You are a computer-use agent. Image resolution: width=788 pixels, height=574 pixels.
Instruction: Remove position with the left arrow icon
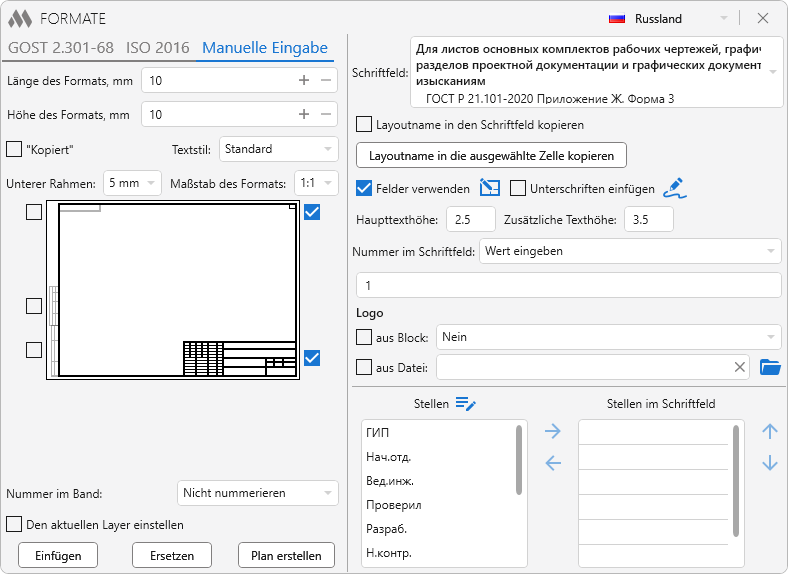(553, 463)
